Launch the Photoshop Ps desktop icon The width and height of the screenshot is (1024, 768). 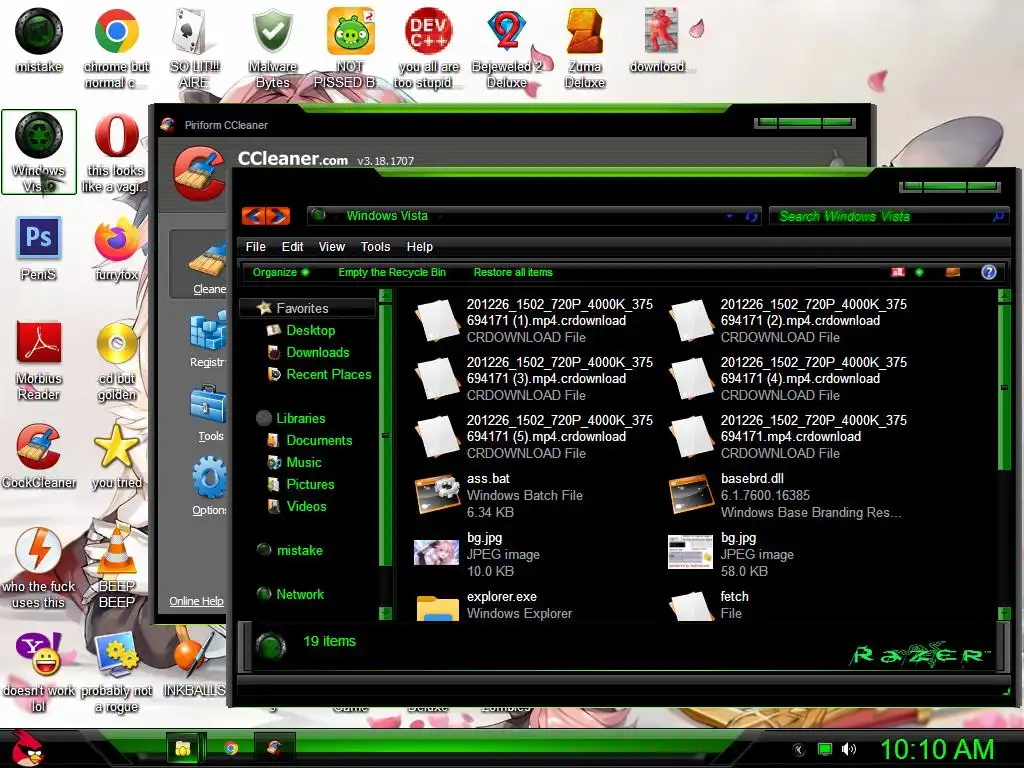tap(39, 248)
